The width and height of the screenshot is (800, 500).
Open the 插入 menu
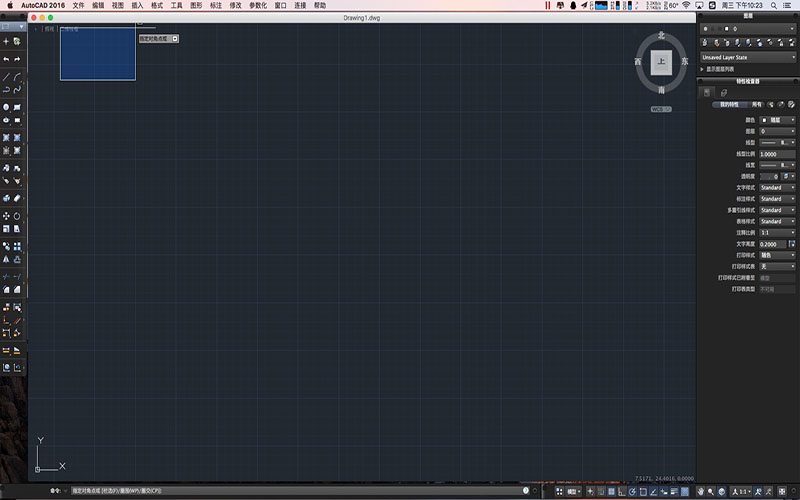point(137,5)
